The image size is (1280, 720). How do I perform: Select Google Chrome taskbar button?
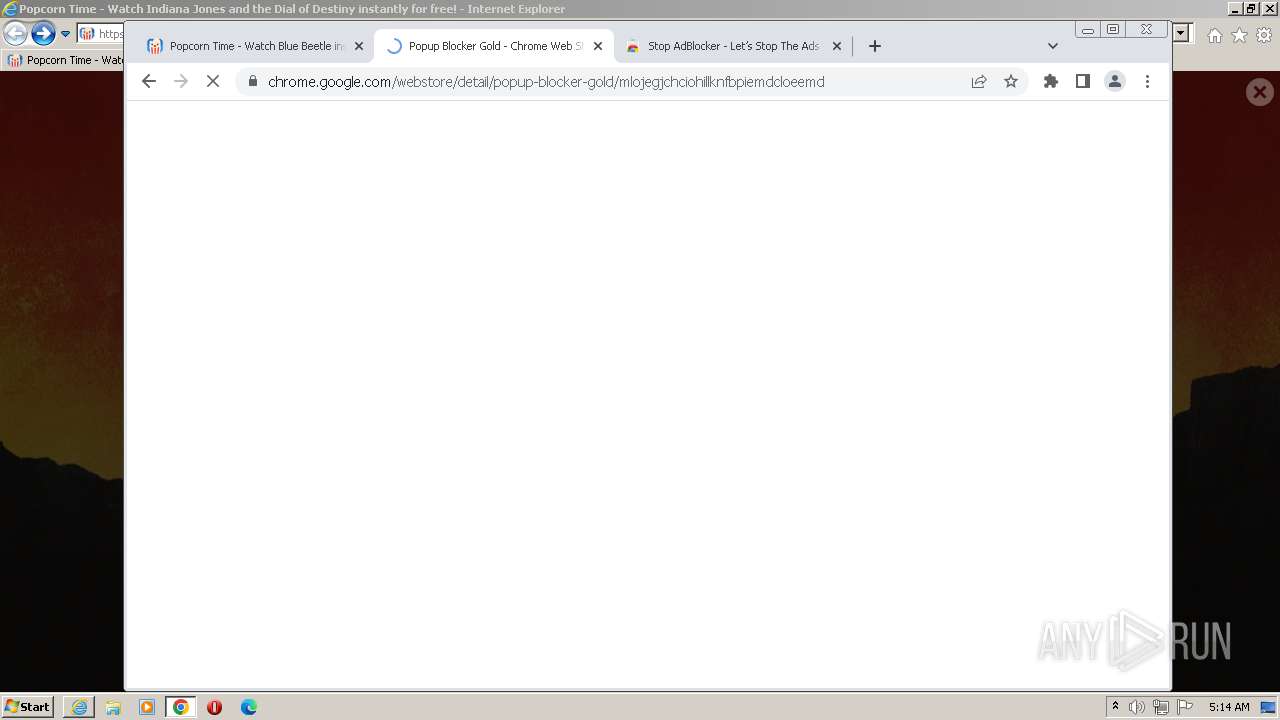coord(181,707)
